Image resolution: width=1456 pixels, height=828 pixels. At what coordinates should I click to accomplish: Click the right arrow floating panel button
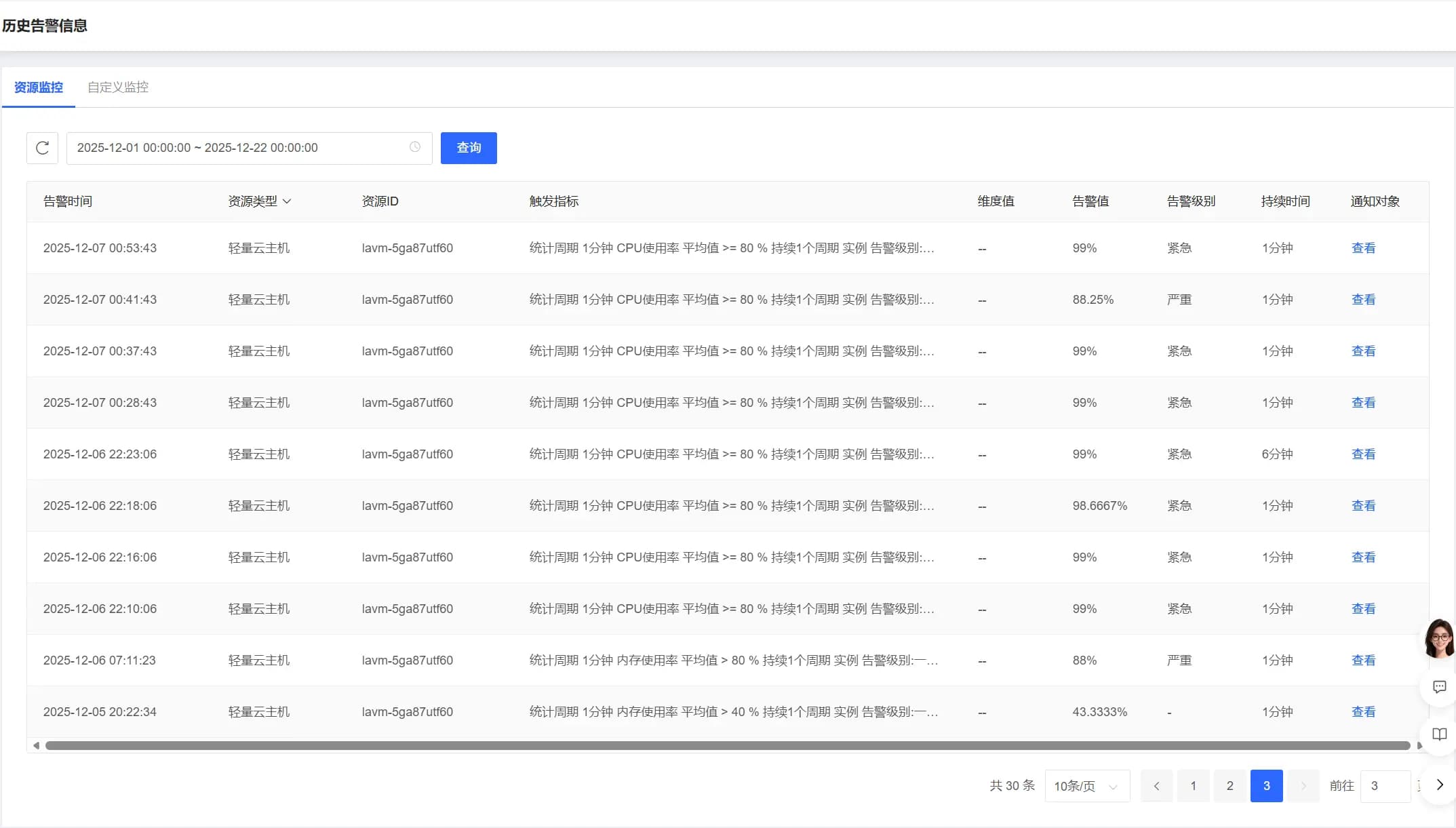coord(1440,785)
